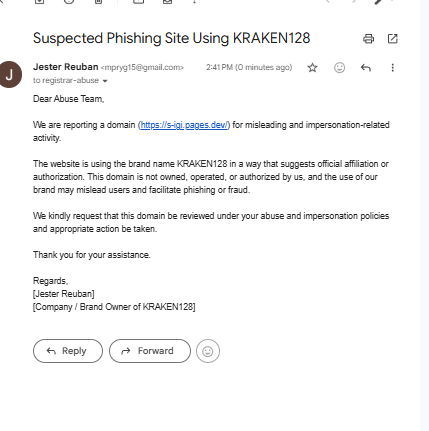This screenshot has height=431, width=429.
Task: Click the Report spam icon in top toolbar
Action: pos(69,1)
